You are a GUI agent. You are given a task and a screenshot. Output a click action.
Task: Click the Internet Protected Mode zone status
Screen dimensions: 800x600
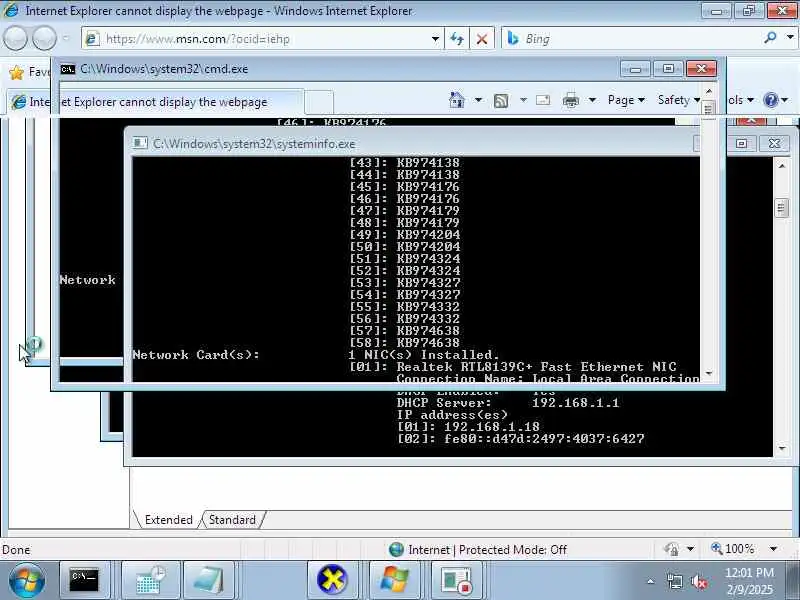[x=487, y=549]
